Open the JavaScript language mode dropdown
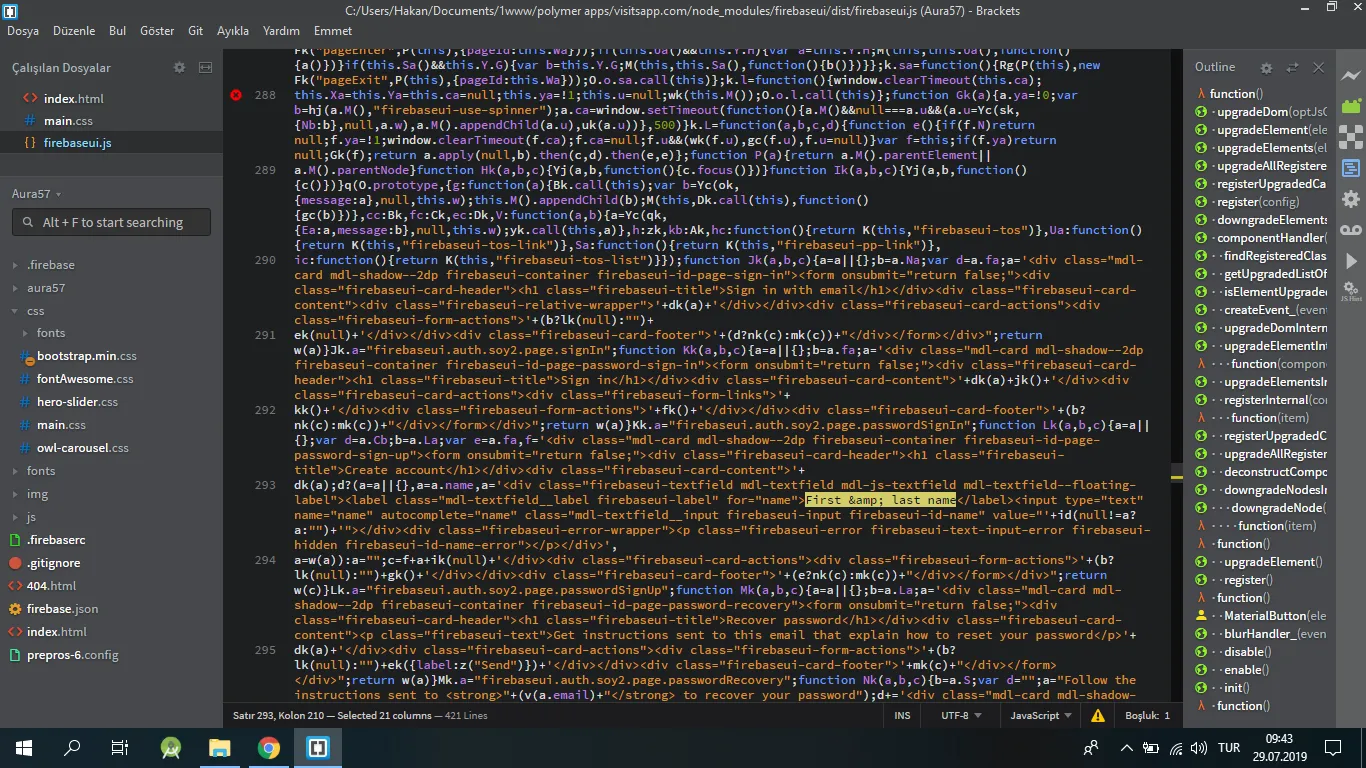The width and height of the screenshot is (1366, 768). click(x=1041, y=716)
